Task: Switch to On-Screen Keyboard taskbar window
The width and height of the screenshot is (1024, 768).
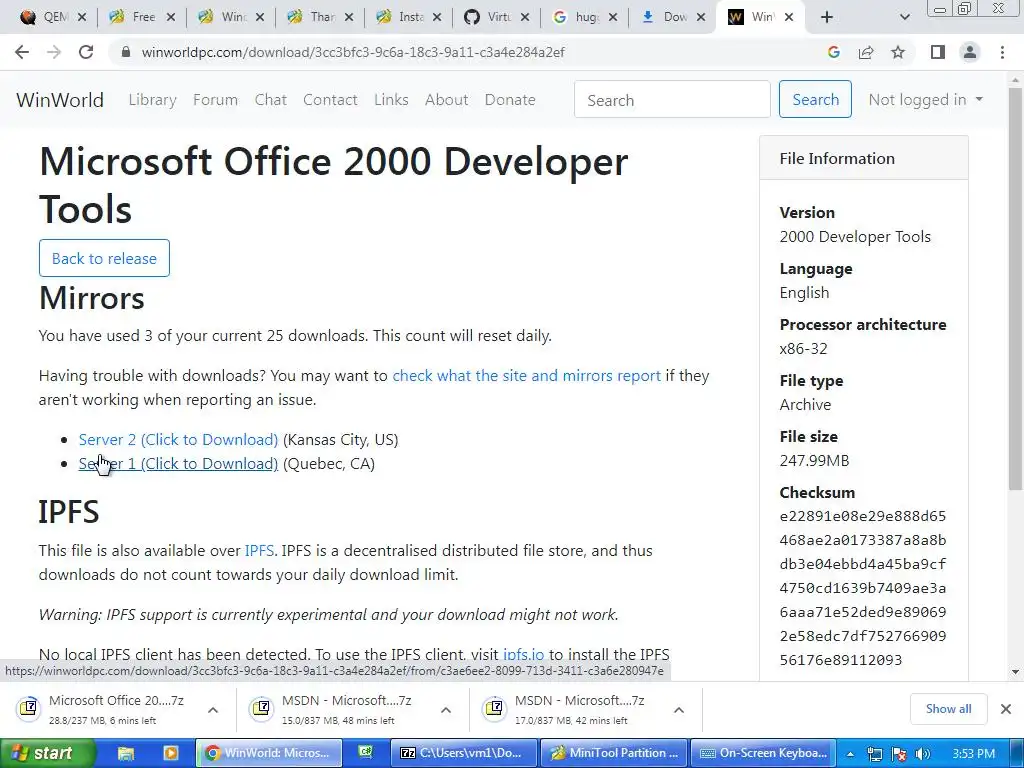Action: click(763, 753)
